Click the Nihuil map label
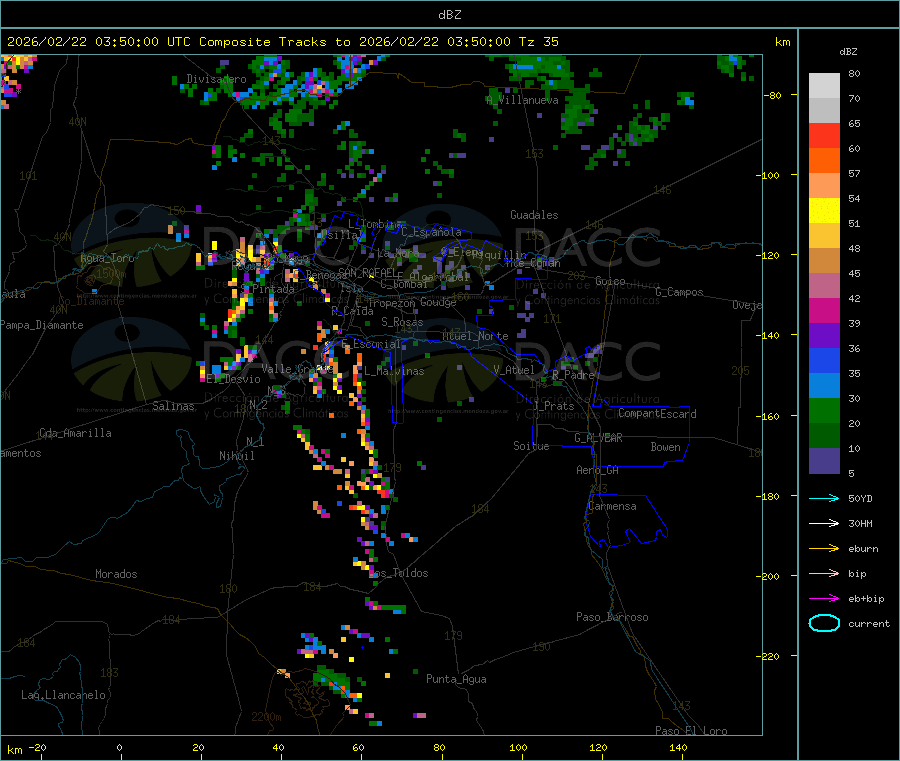 (x=236, y=456)
